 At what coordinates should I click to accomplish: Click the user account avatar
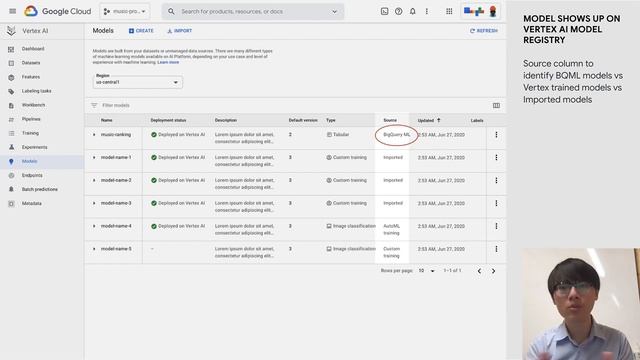tap(493, 11)
